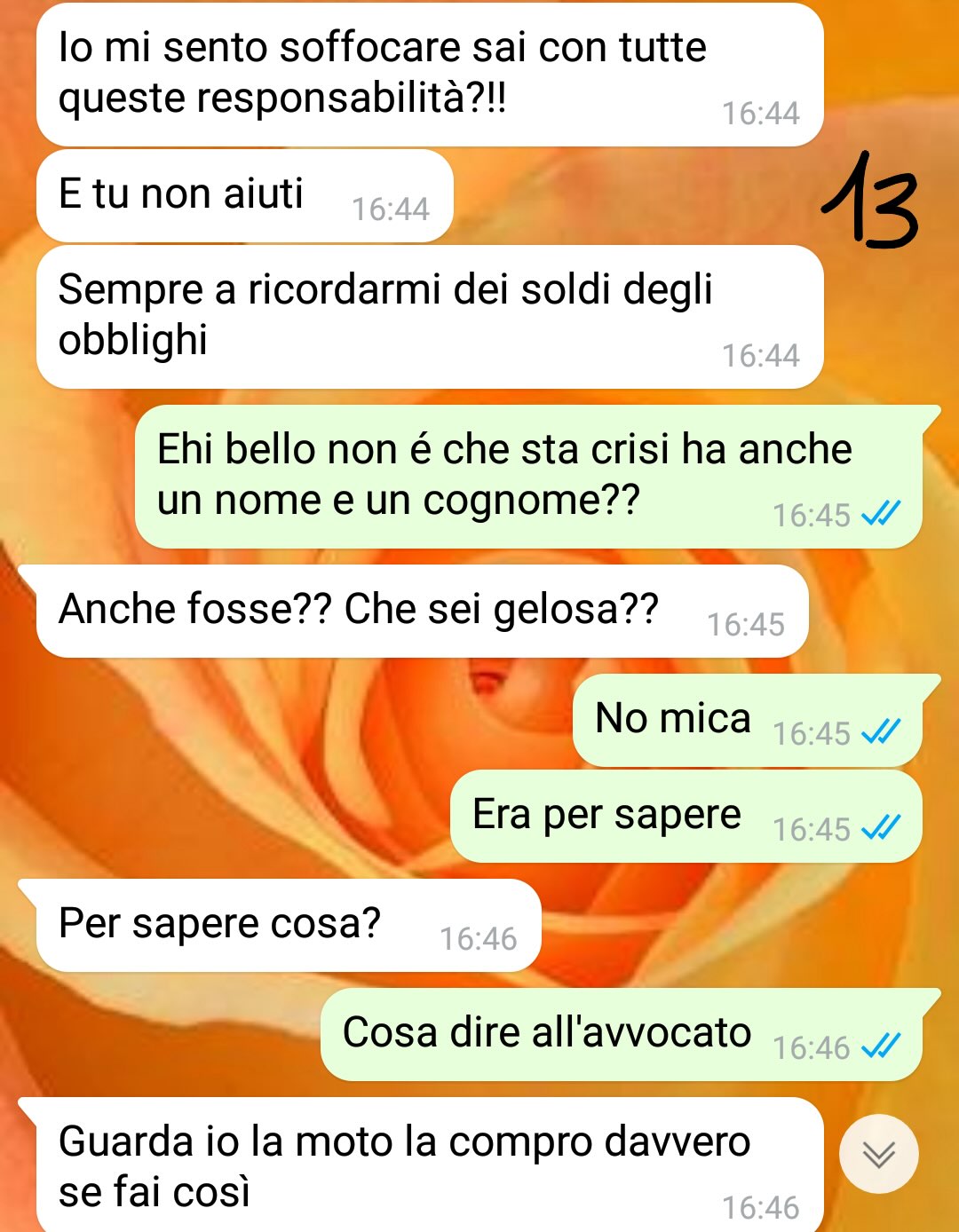959x1232 pixels.
Task: Tap read ticks on 'Era per sapere' message
Action: [881, 827]
